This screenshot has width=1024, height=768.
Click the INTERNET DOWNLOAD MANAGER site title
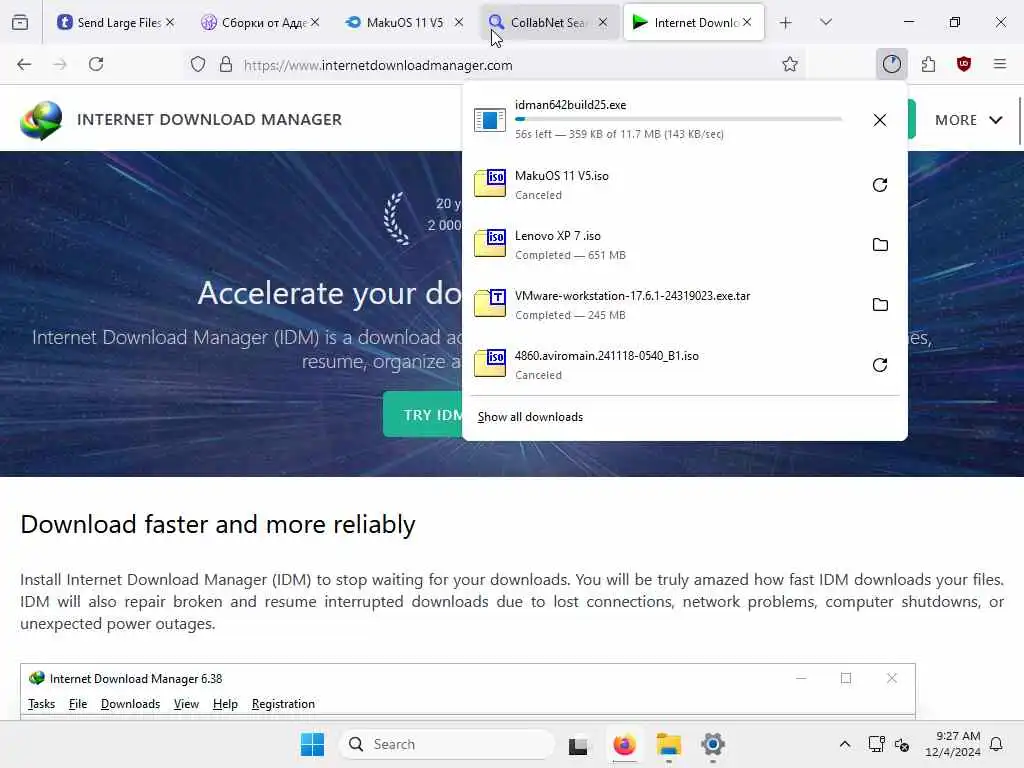click(210, 120)
